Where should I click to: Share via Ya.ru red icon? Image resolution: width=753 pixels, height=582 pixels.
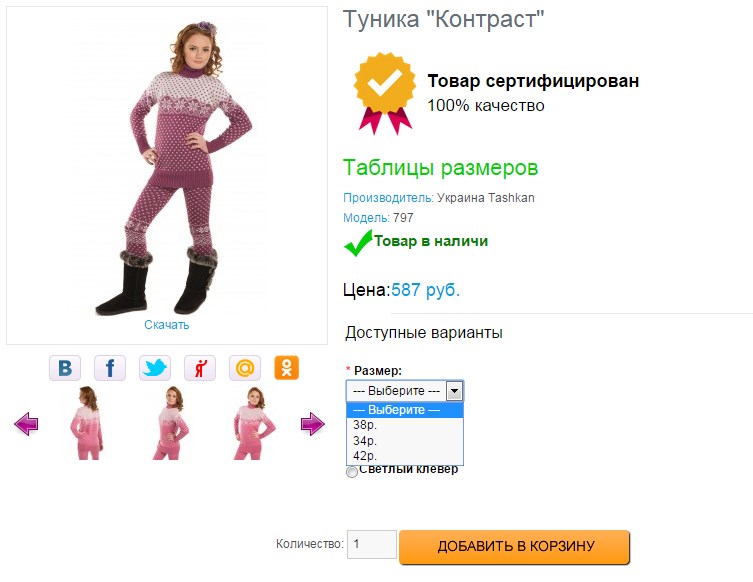click(x=200, y=368)
